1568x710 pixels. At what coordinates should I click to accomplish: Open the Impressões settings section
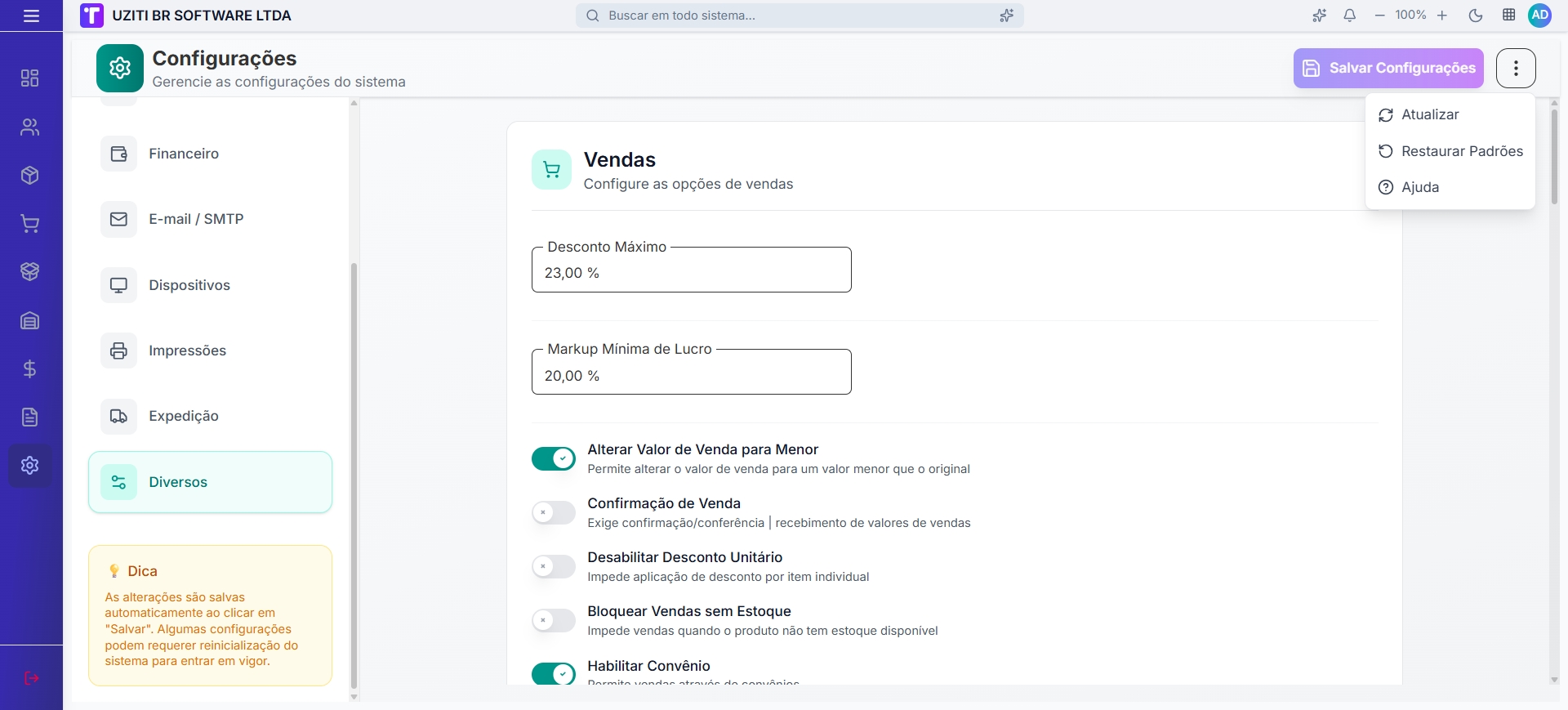(x=210, y=351)
